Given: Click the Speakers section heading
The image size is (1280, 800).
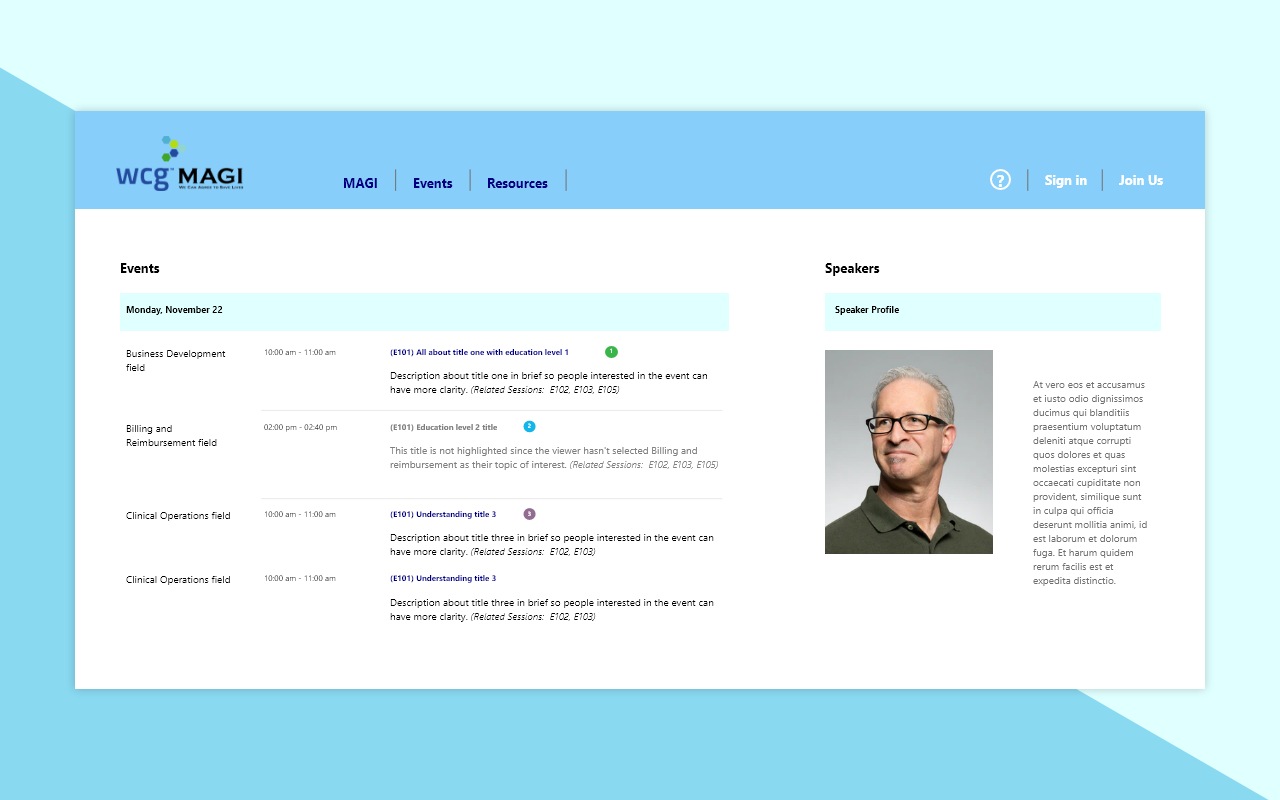Looking at the screenshot, I should coord(852,268).
